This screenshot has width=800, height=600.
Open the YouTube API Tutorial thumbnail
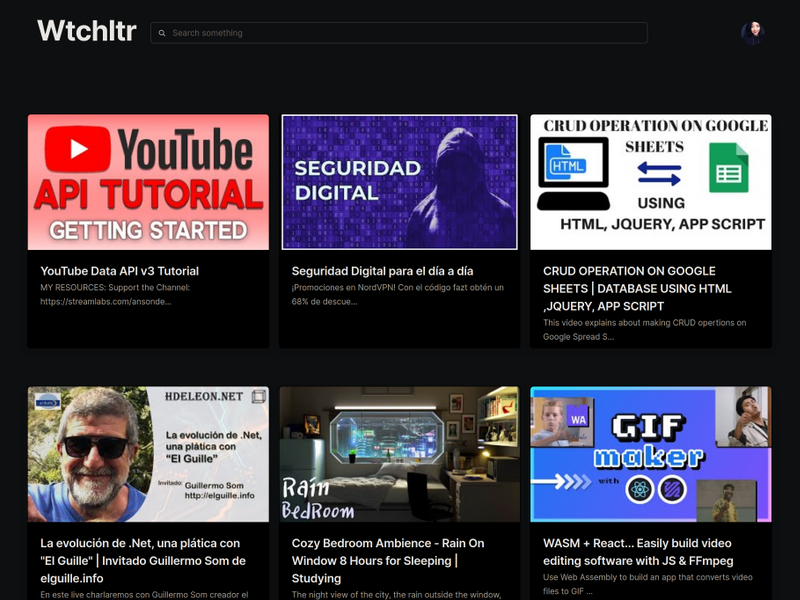[148, 182]
